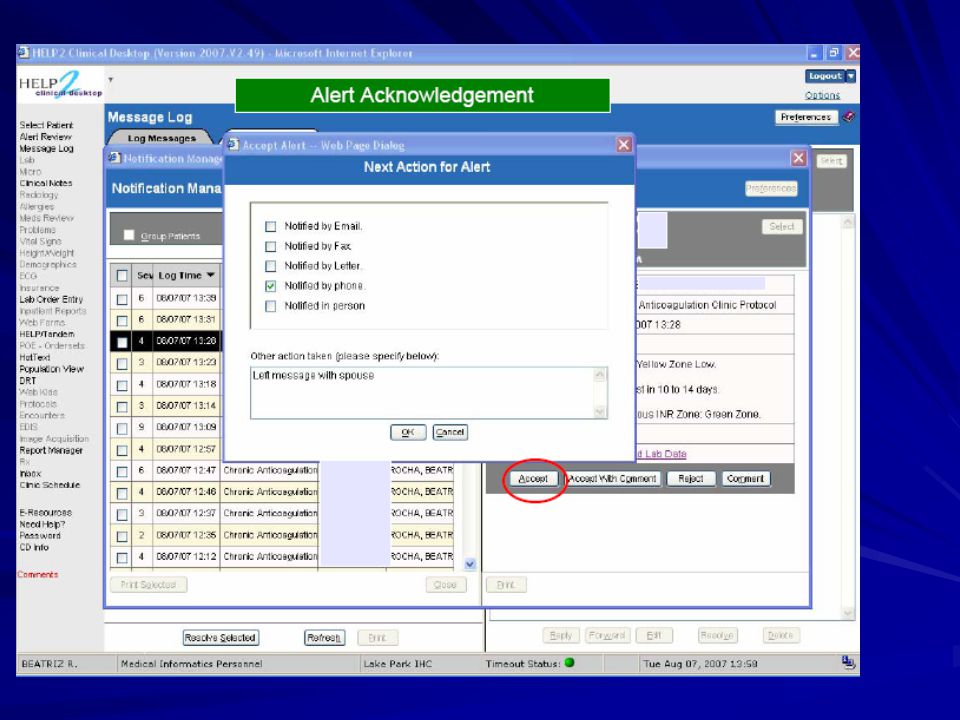Screen dimensions: 960x720
Task: Open Inbox in sidebar
Action: click(30, 473)
